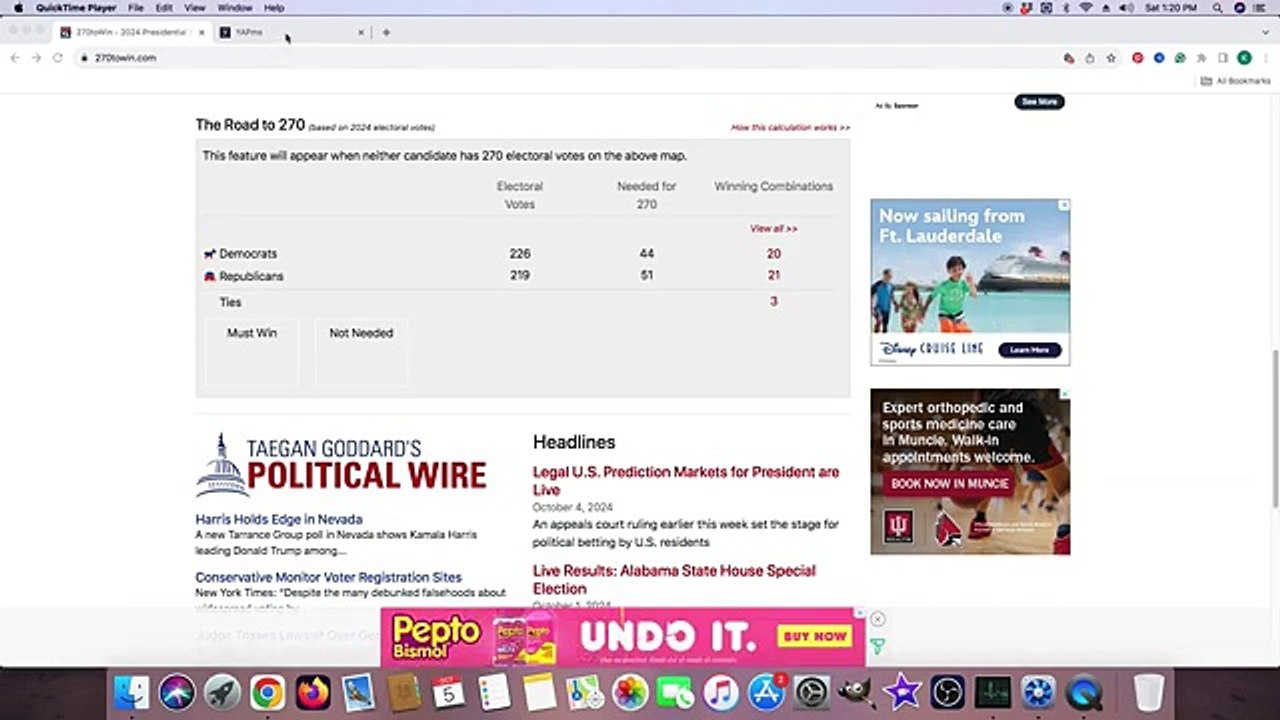Expand the tab search chevron
Image resolution: width=1280 pixels, height=720 pixels.
pyautogui.click(x=1264, y=32)
